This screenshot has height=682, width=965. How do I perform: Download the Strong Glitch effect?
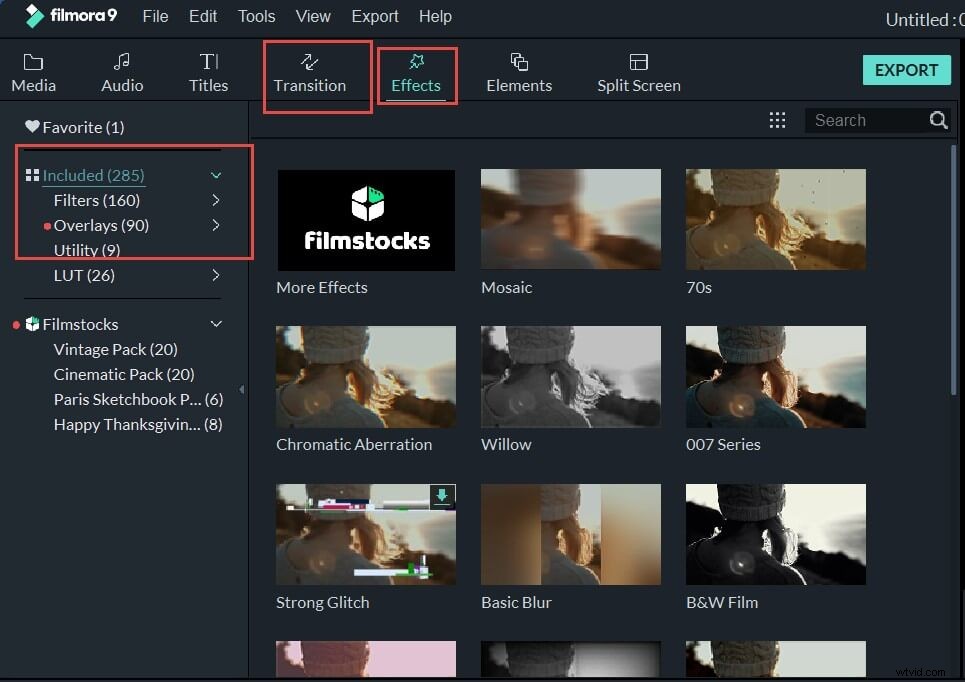[441, 496]
